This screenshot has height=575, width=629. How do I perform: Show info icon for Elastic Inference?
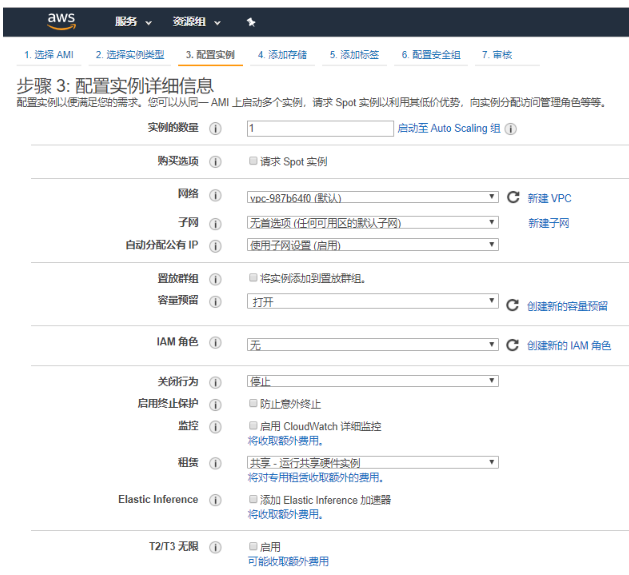[x=215, y=500]
